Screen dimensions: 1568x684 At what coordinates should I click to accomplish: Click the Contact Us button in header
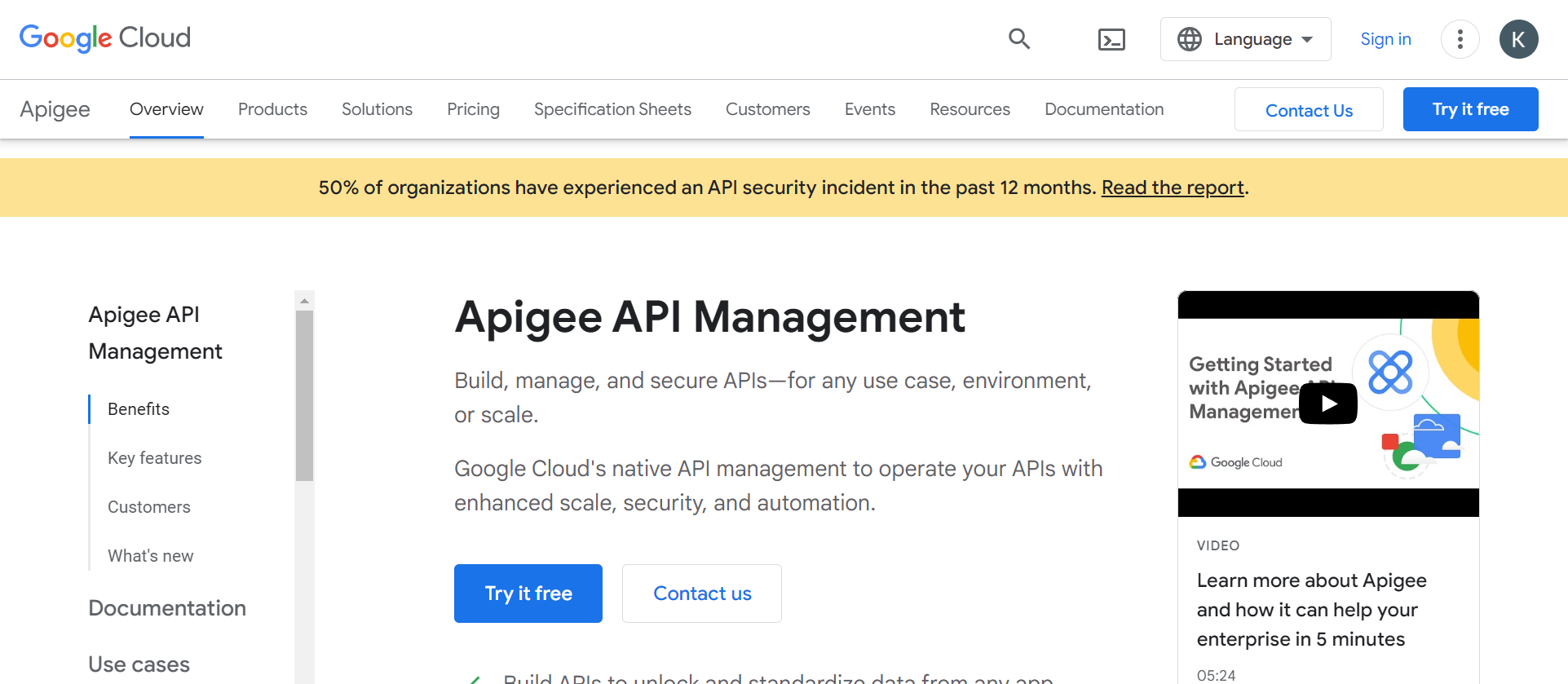click(x=1309, y=110)
